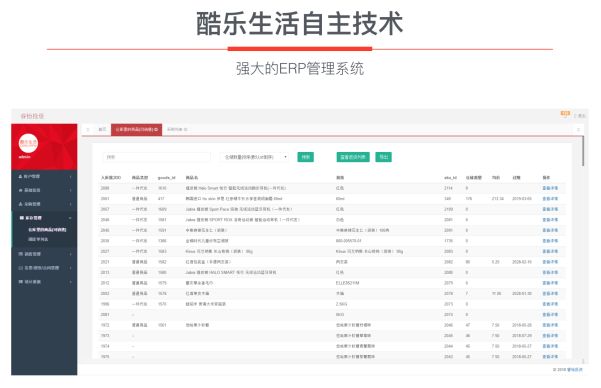
Task: Click the expanded inventory menu's icon in sidebar
Action: coord(21,218)
